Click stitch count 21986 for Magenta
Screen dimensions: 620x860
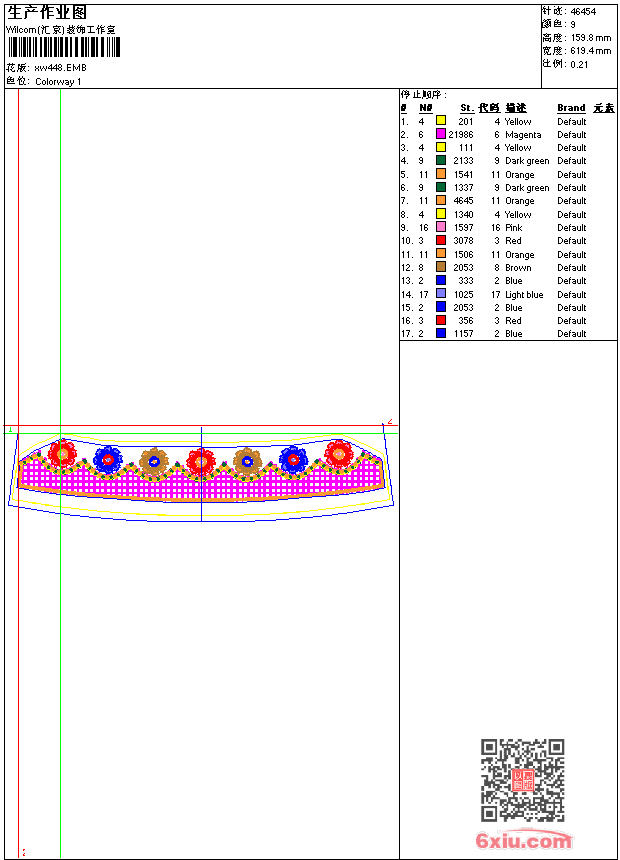tap(461, 134)
